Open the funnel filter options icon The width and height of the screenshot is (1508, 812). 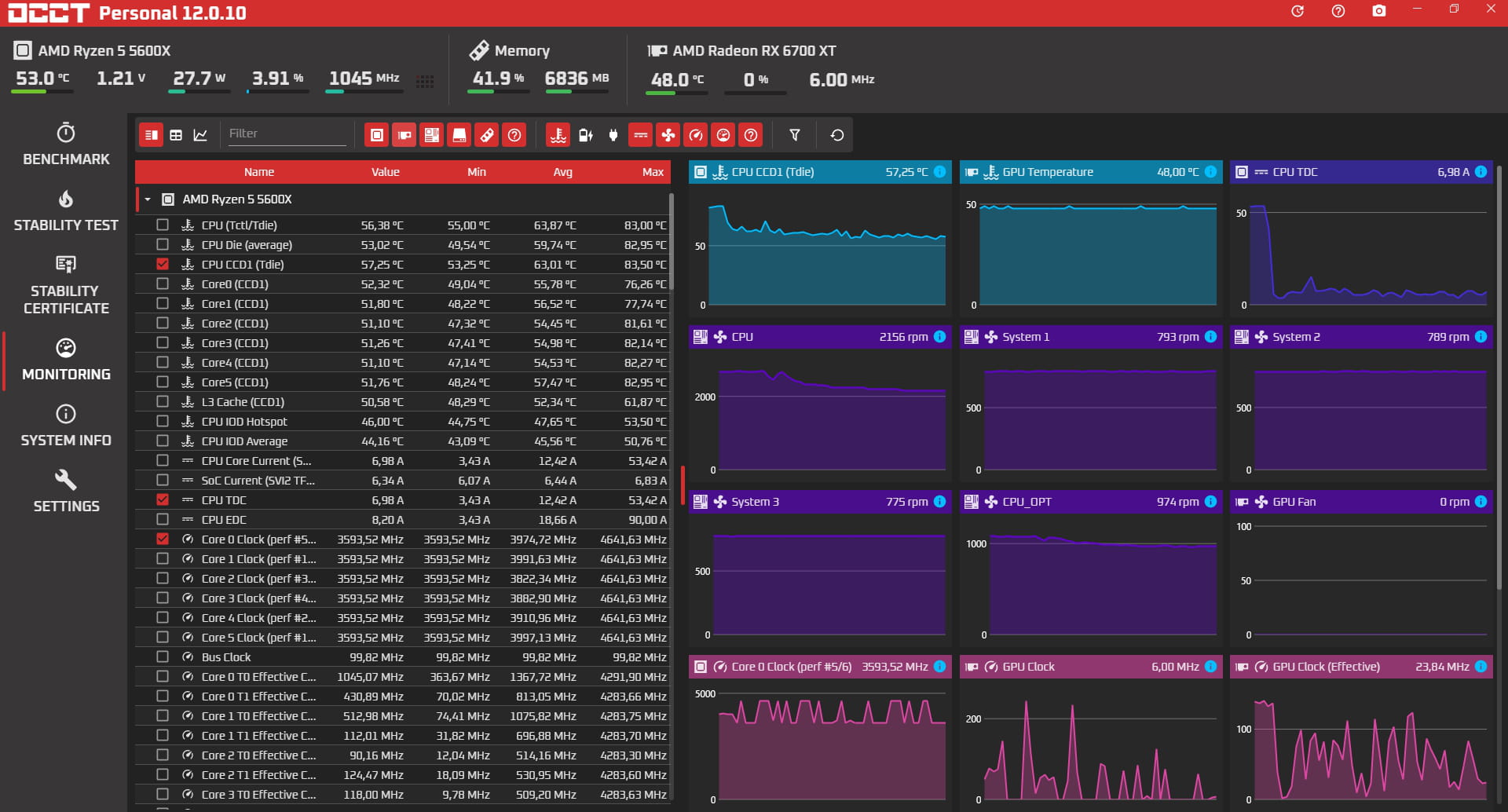coord(795,135)
